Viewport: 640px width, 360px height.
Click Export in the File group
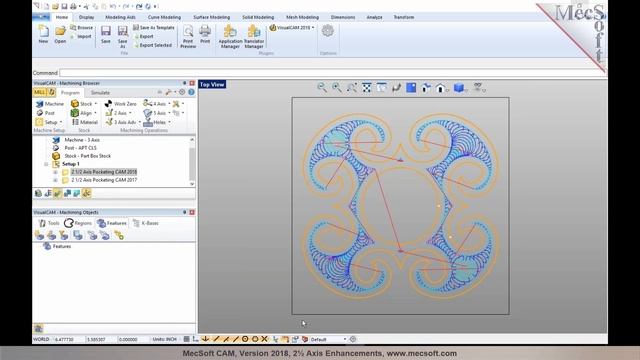click(x=144, y=36)
